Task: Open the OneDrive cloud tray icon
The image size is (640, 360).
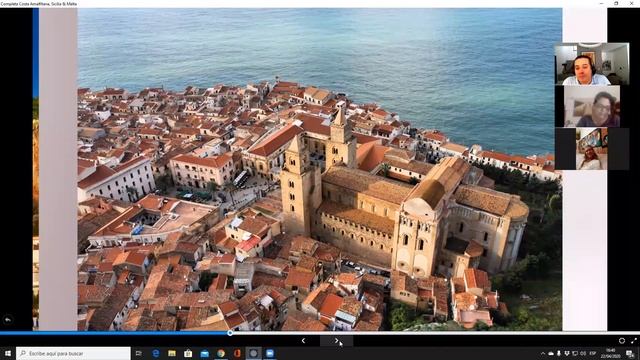Action: (x=551, y=353)
